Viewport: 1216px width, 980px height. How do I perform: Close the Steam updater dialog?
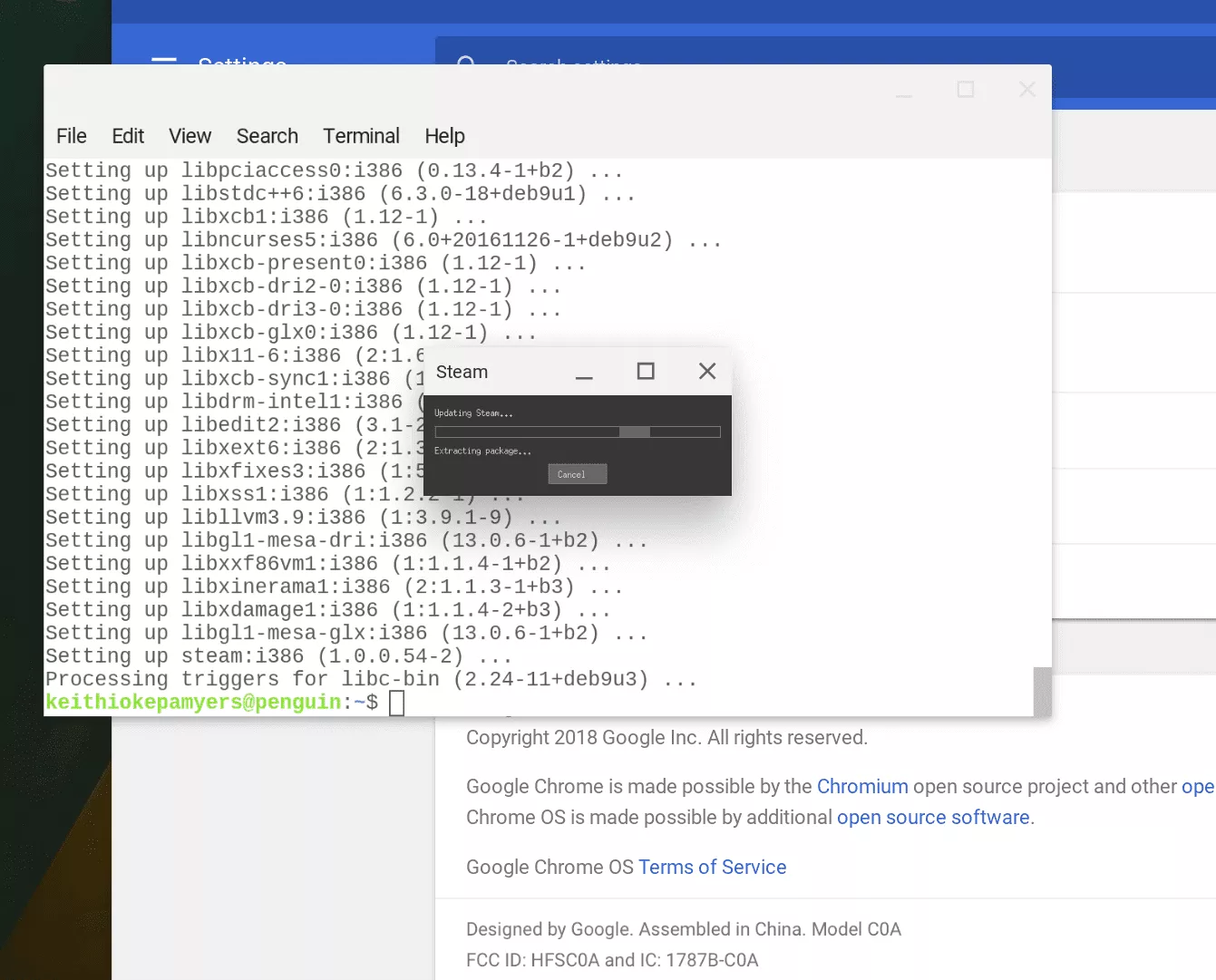click(707, 372)
